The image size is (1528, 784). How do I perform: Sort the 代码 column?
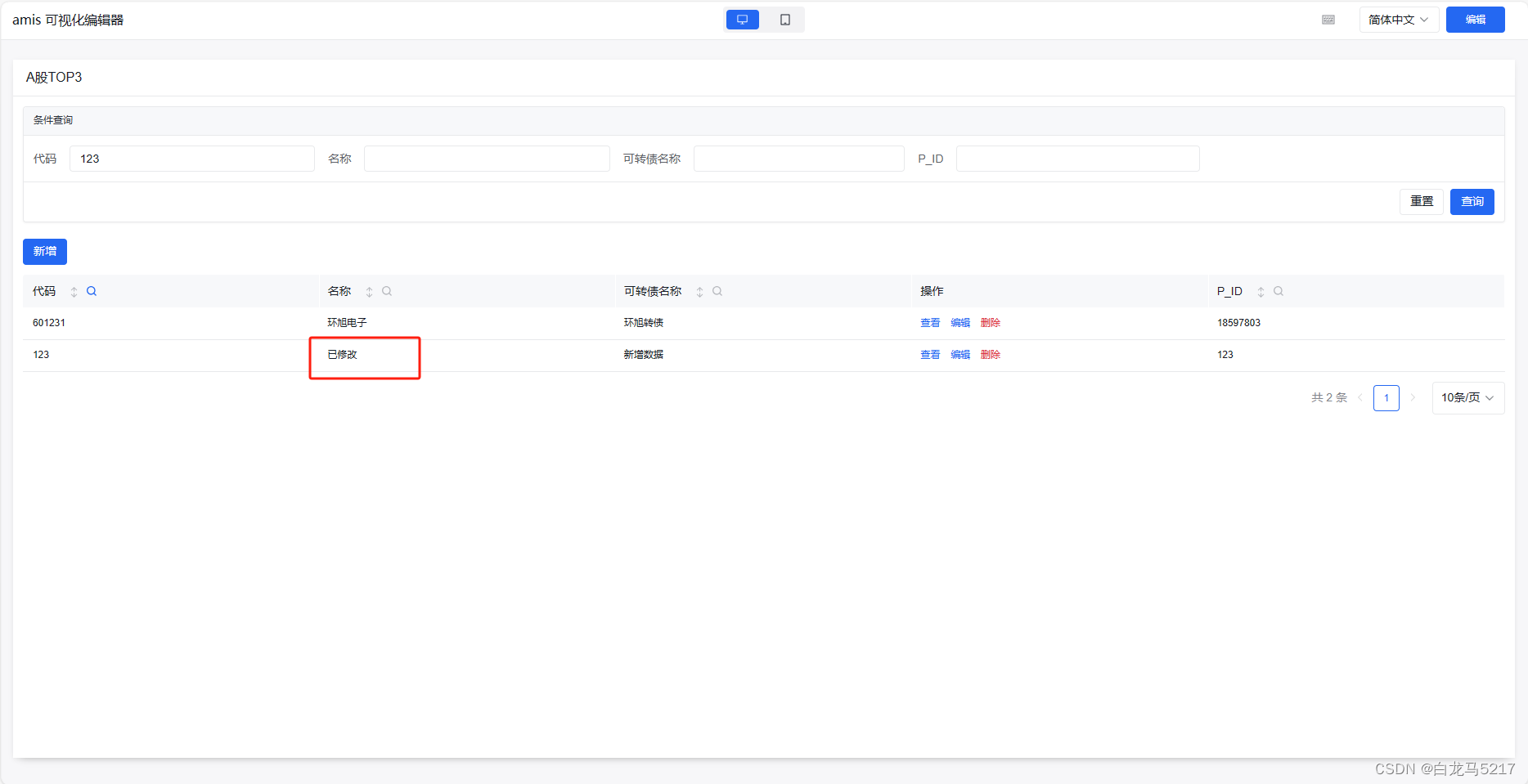pos(74,292)
